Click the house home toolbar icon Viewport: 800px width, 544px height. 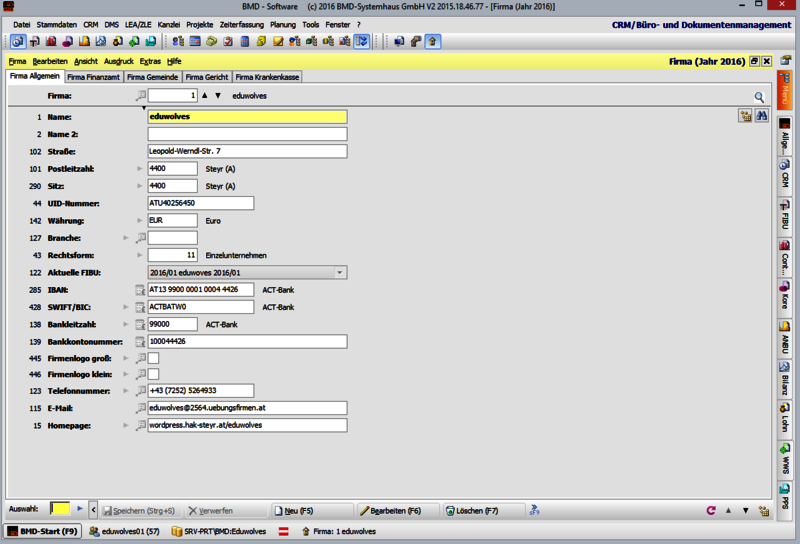433,41
